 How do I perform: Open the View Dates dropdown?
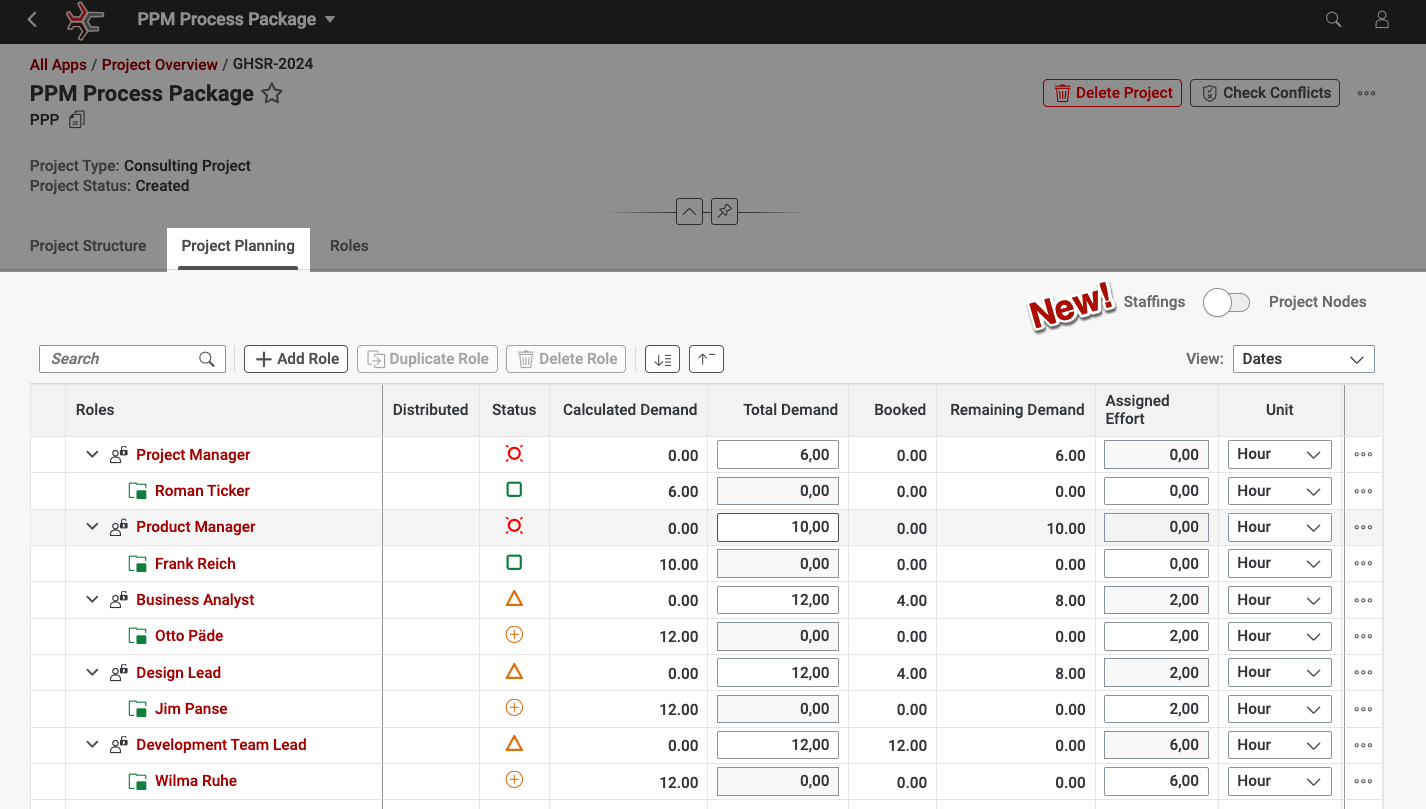(x=1303, y=359)
